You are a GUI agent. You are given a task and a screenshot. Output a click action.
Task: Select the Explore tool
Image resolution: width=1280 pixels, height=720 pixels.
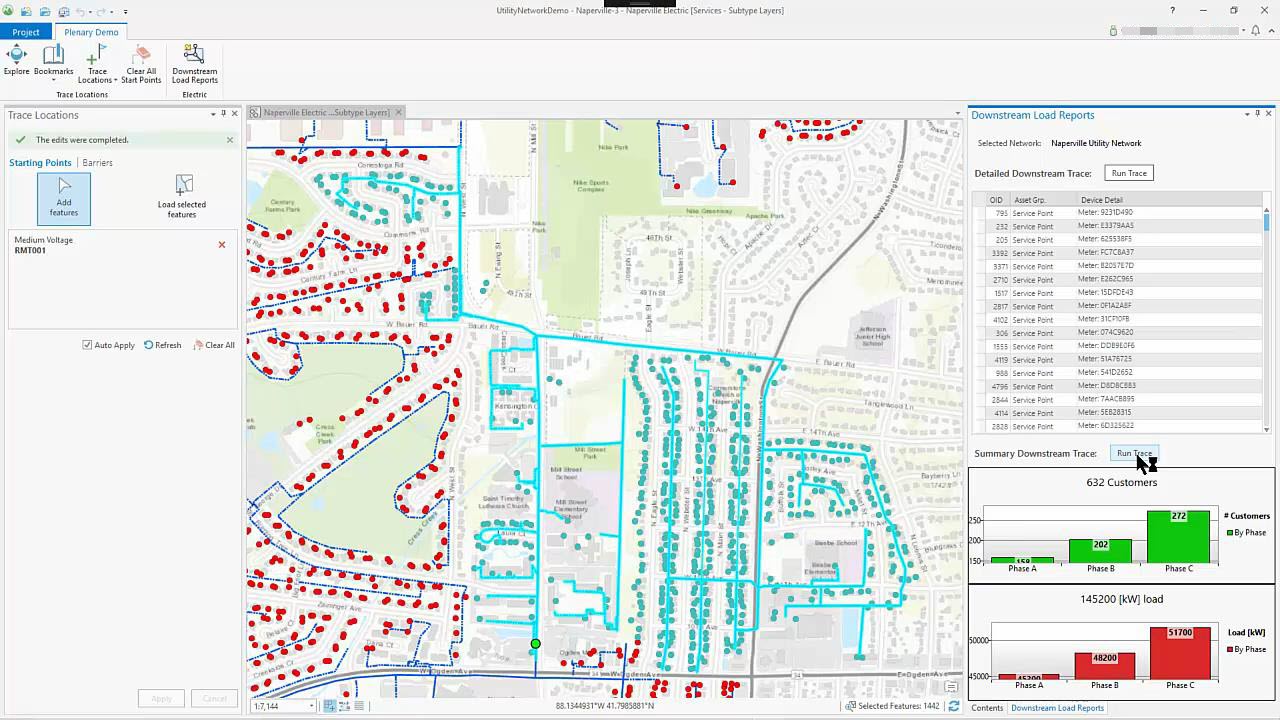point(17,60)
